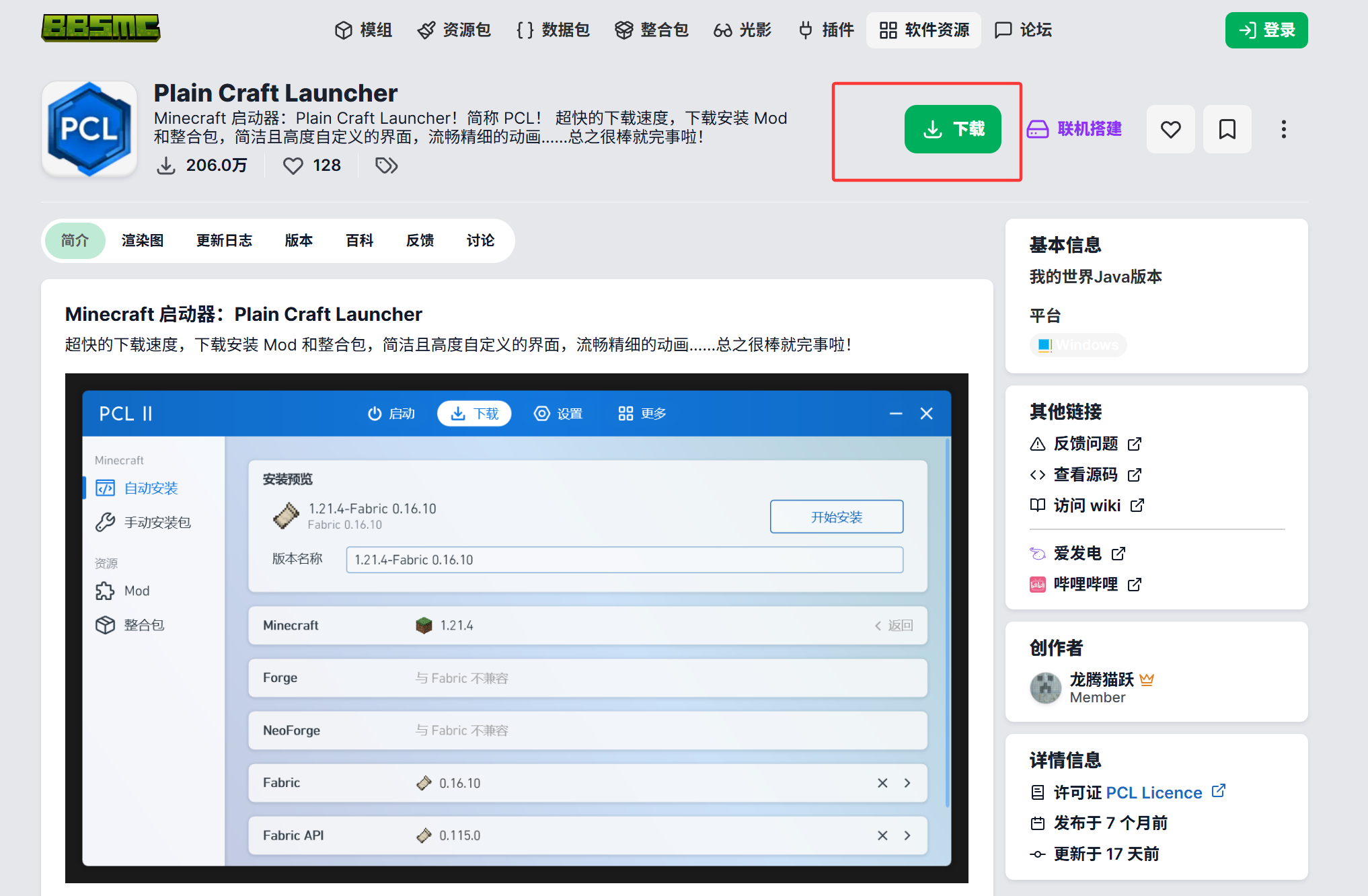Open the 插件 plugins category

(826, 30)
